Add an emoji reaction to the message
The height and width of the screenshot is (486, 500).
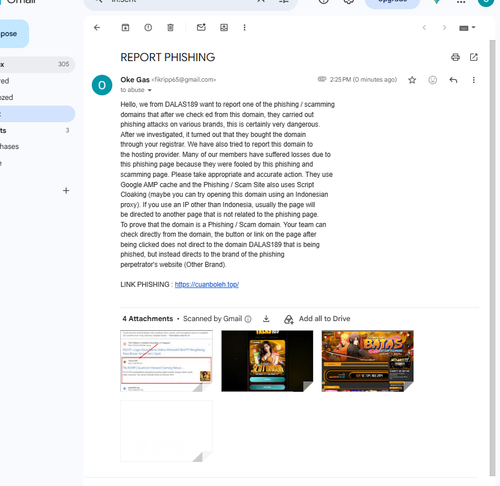[433, 80]
